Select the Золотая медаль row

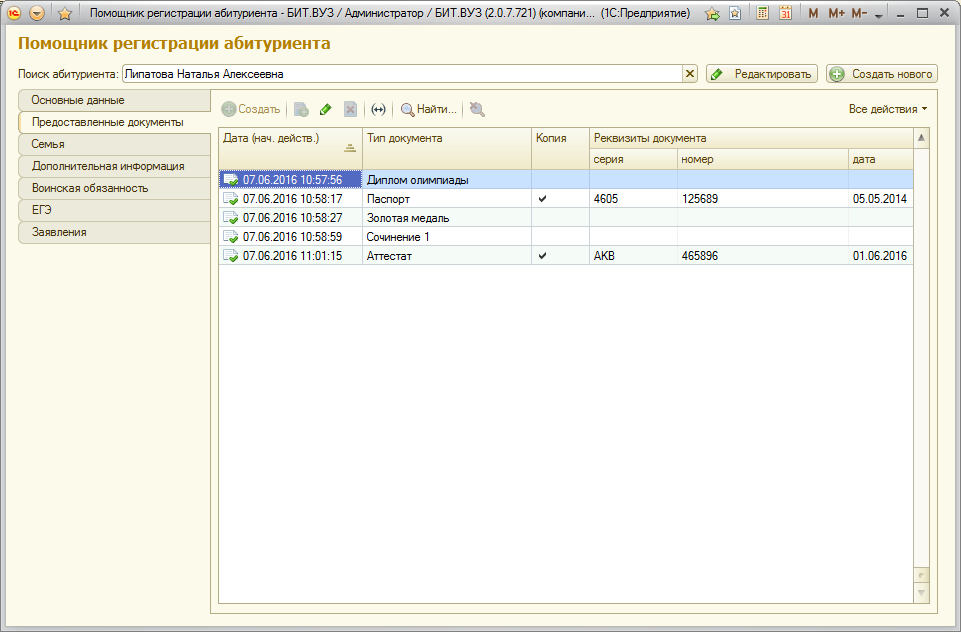[566, 218]
